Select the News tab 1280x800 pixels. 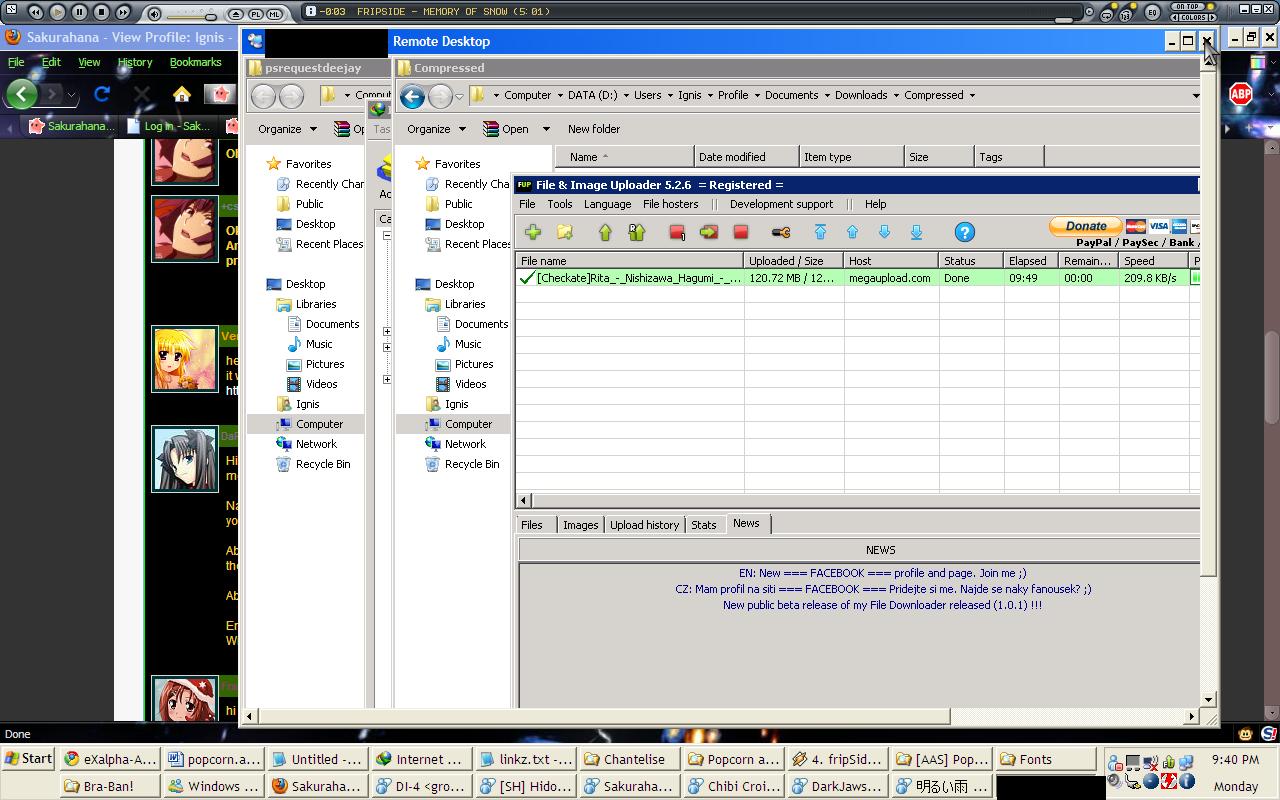[746, 523]
